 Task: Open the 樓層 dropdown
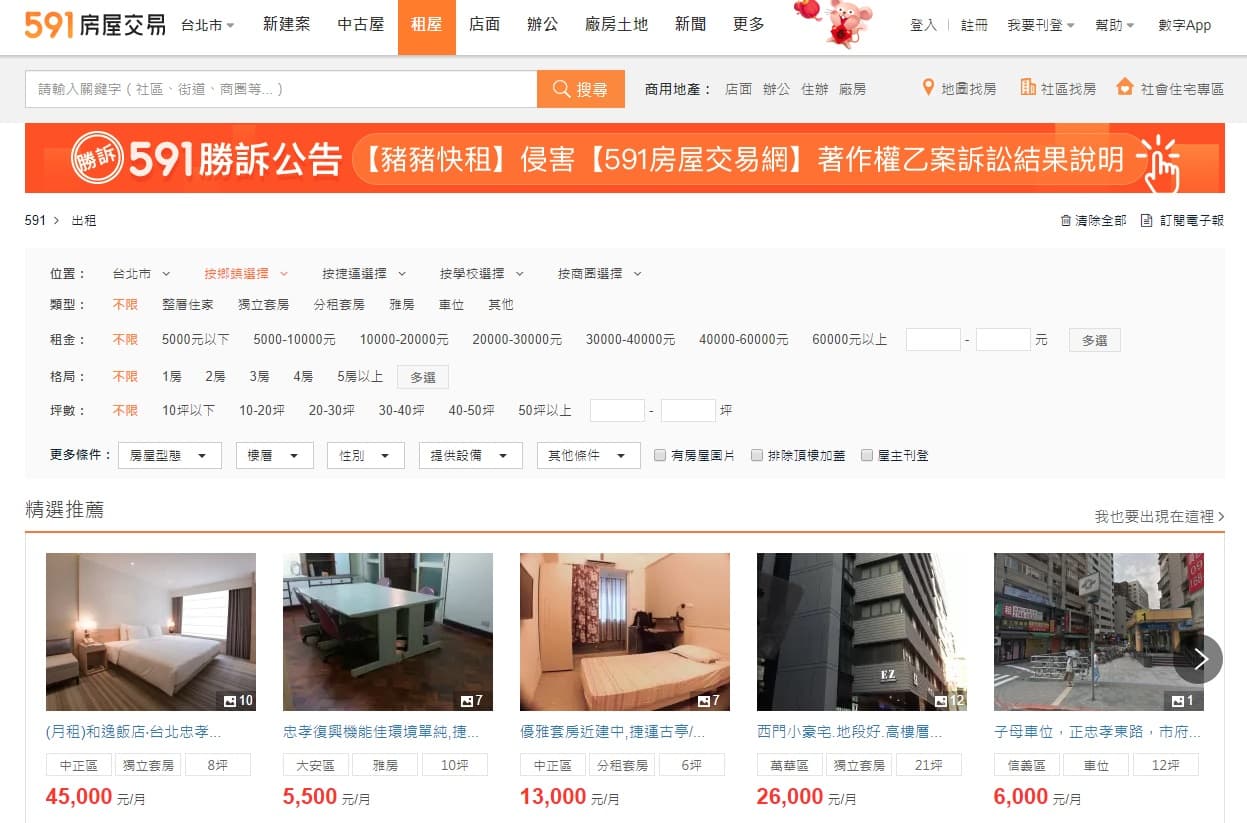[x=274, y=456]
